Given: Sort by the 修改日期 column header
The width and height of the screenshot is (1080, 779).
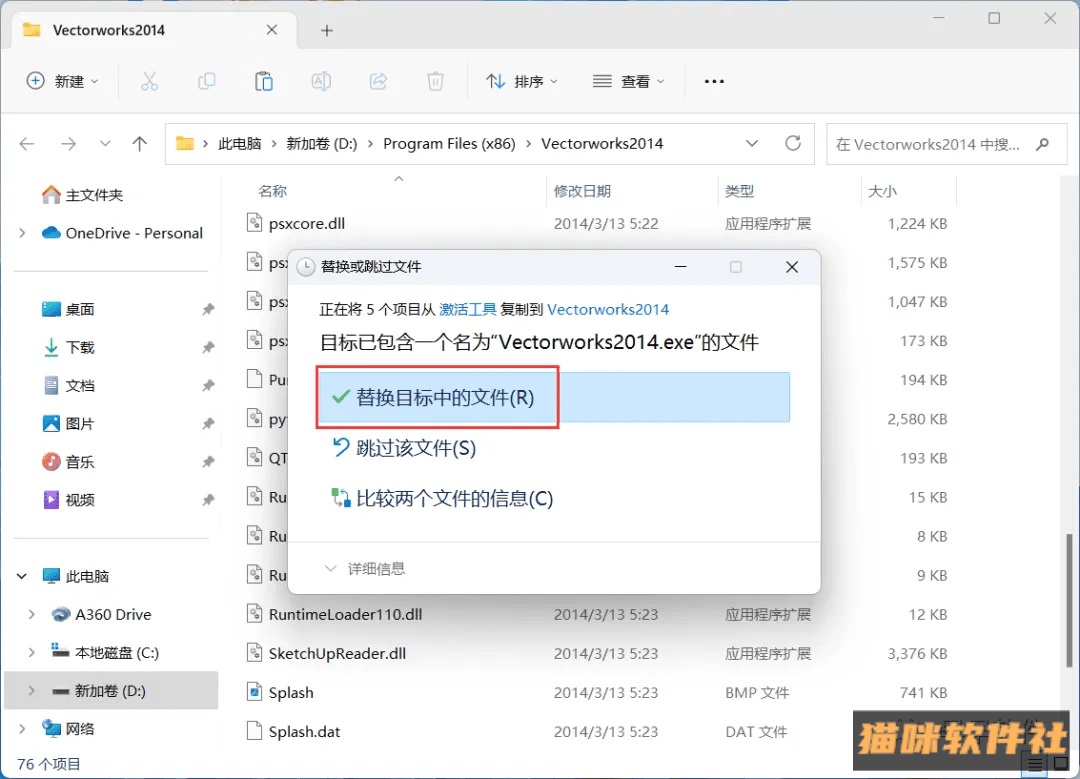Looking at the screenshot, I should tap(582, 191).
